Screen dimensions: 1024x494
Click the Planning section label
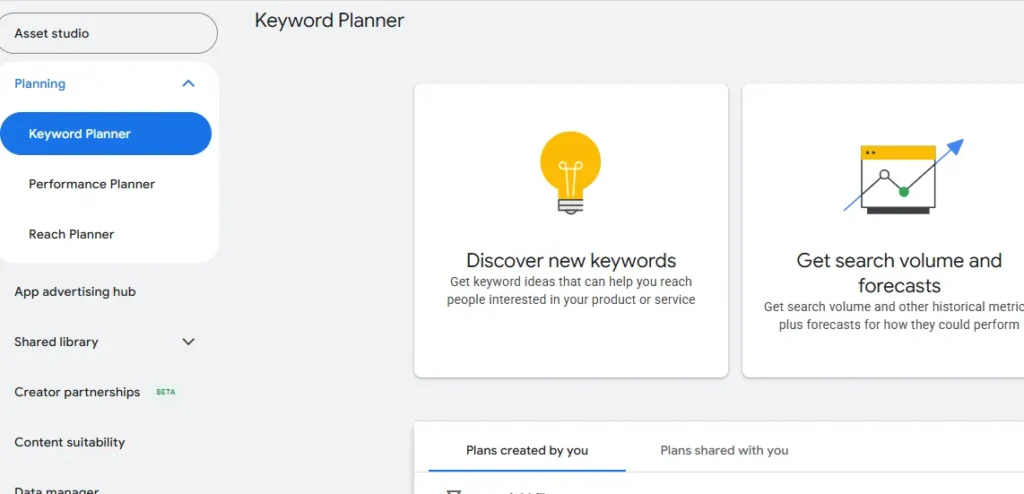pos(40,84)
